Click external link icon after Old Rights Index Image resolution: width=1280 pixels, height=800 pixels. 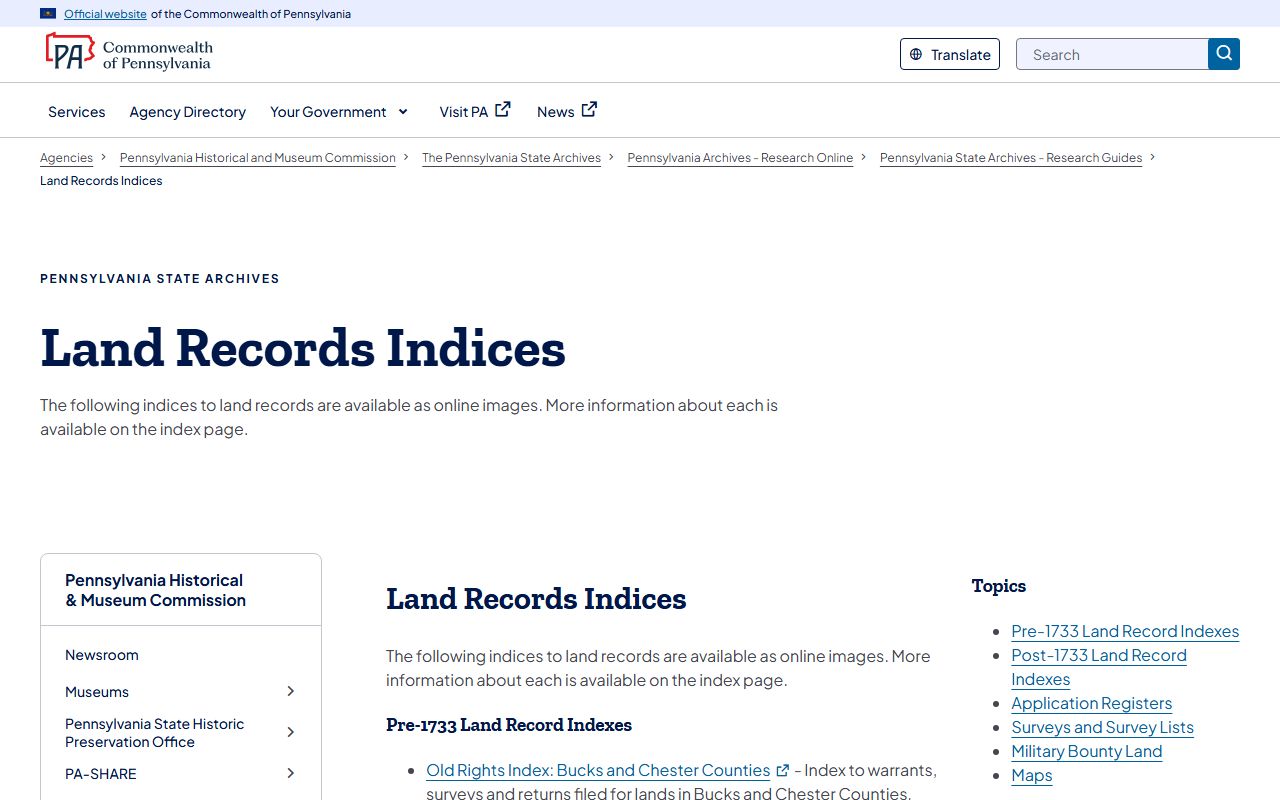783,771
